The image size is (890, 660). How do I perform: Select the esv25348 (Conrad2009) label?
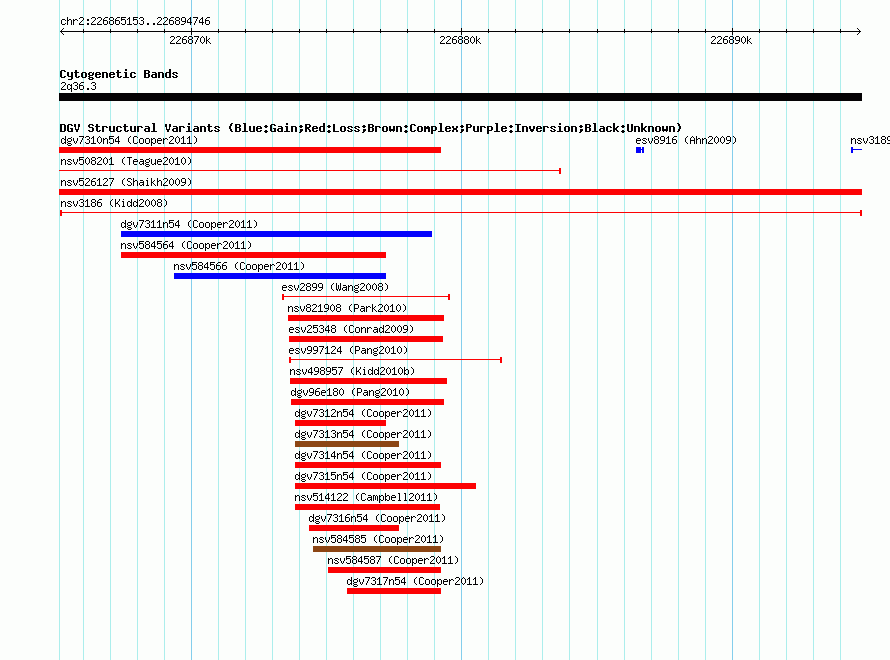point(351,329)
